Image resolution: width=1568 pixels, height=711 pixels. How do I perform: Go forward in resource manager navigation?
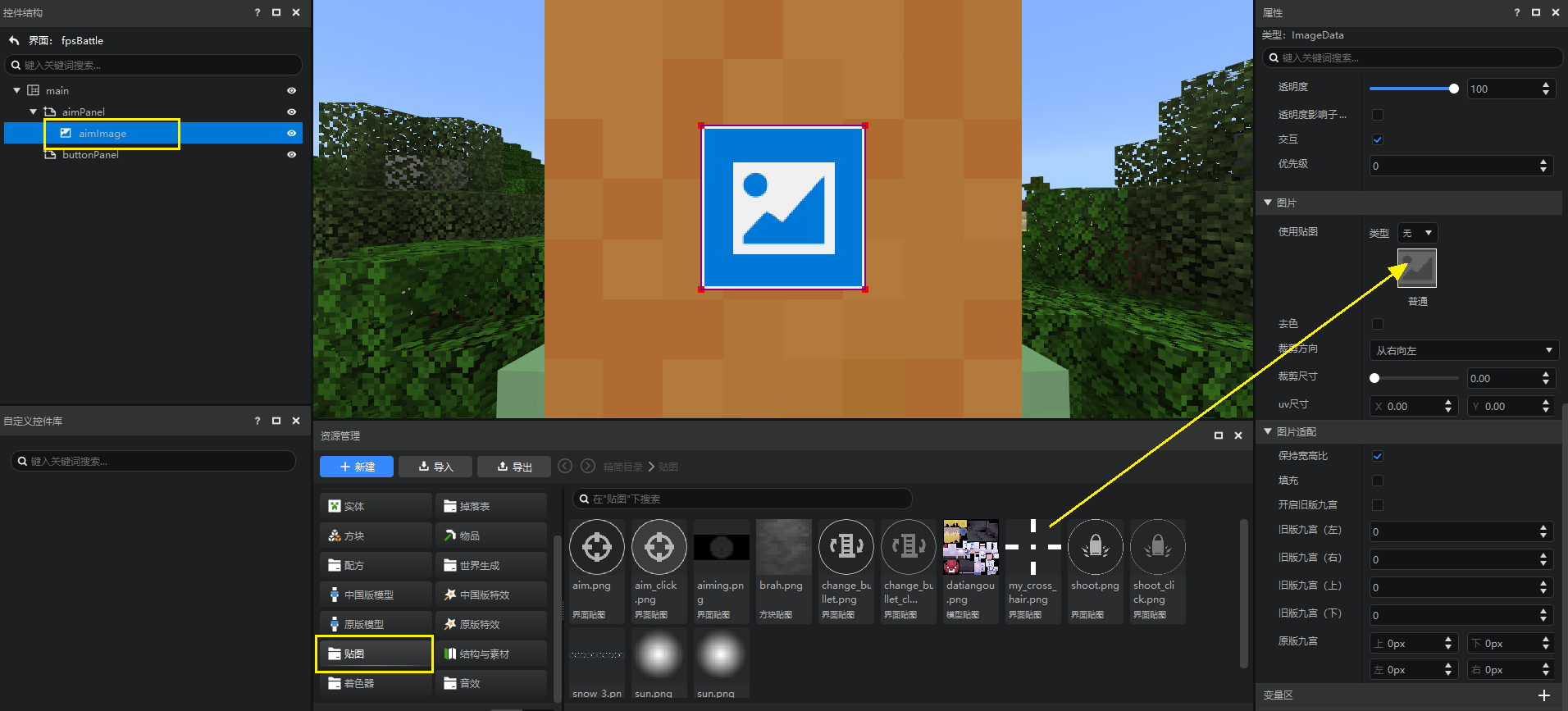click(x=588, y=466)
